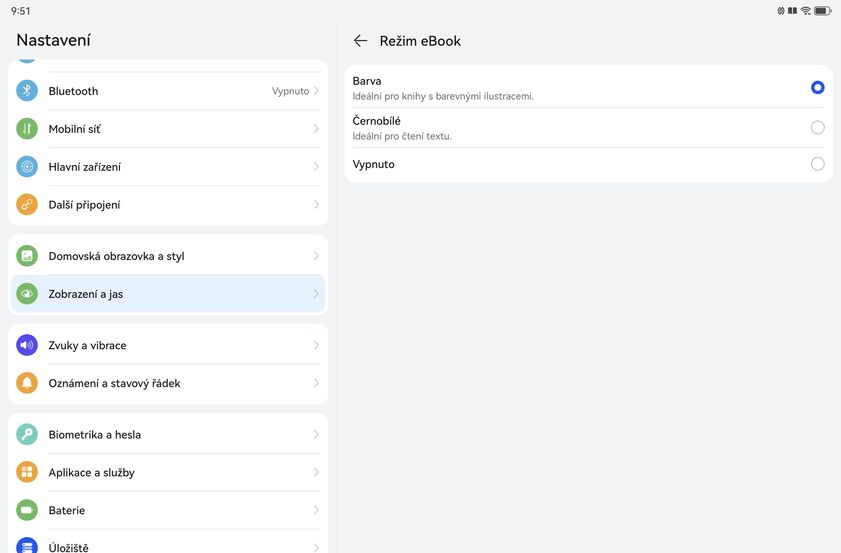Tap the Bluetooth icon in settings list

(x=27, y=91)
